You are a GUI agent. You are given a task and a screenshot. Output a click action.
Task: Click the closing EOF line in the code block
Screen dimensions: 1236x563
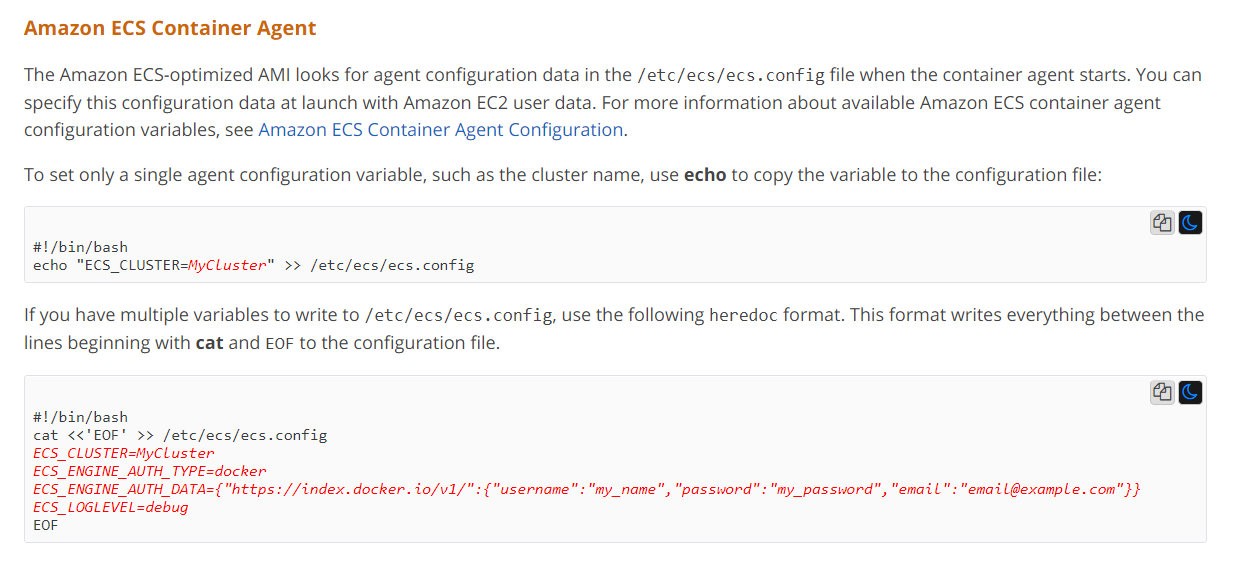pyautogui.click(x=46, y=525)
